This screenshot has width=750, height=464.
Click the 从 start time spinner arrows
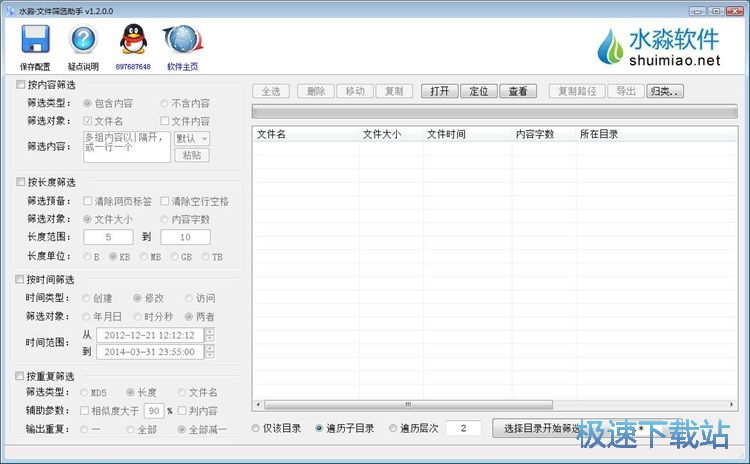(x=210, y=335)
